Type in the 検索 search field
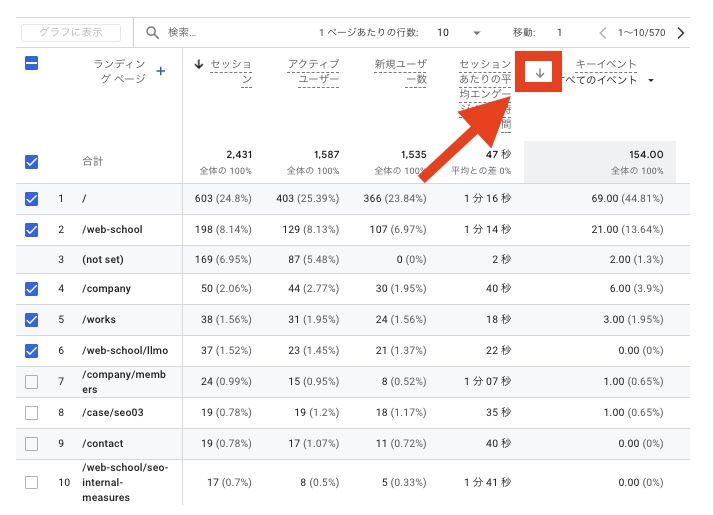The image size is (714, 515). (230, 33)
